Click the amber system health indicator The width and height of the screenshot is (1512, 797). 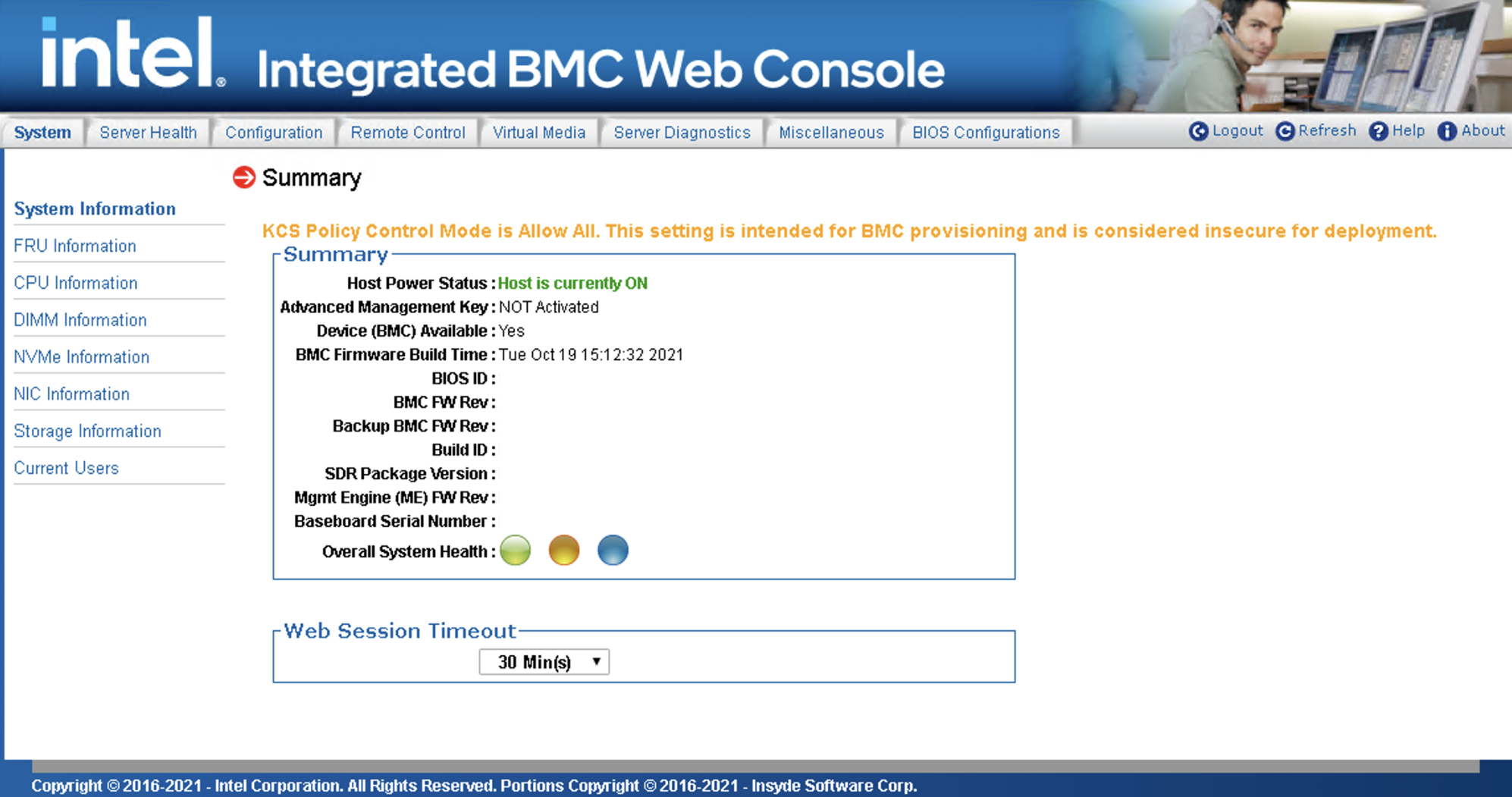(564, 551)
